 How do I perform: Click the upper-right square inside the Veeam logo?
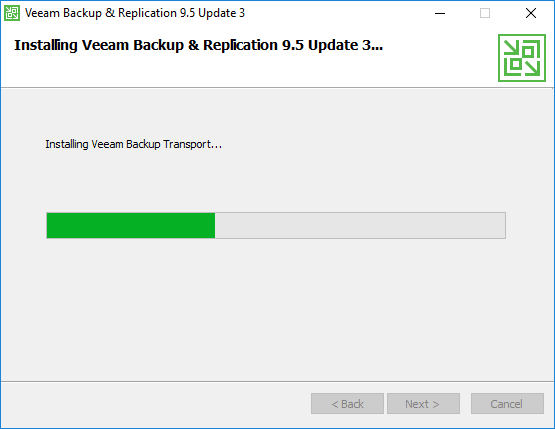[x=528, y=52]
